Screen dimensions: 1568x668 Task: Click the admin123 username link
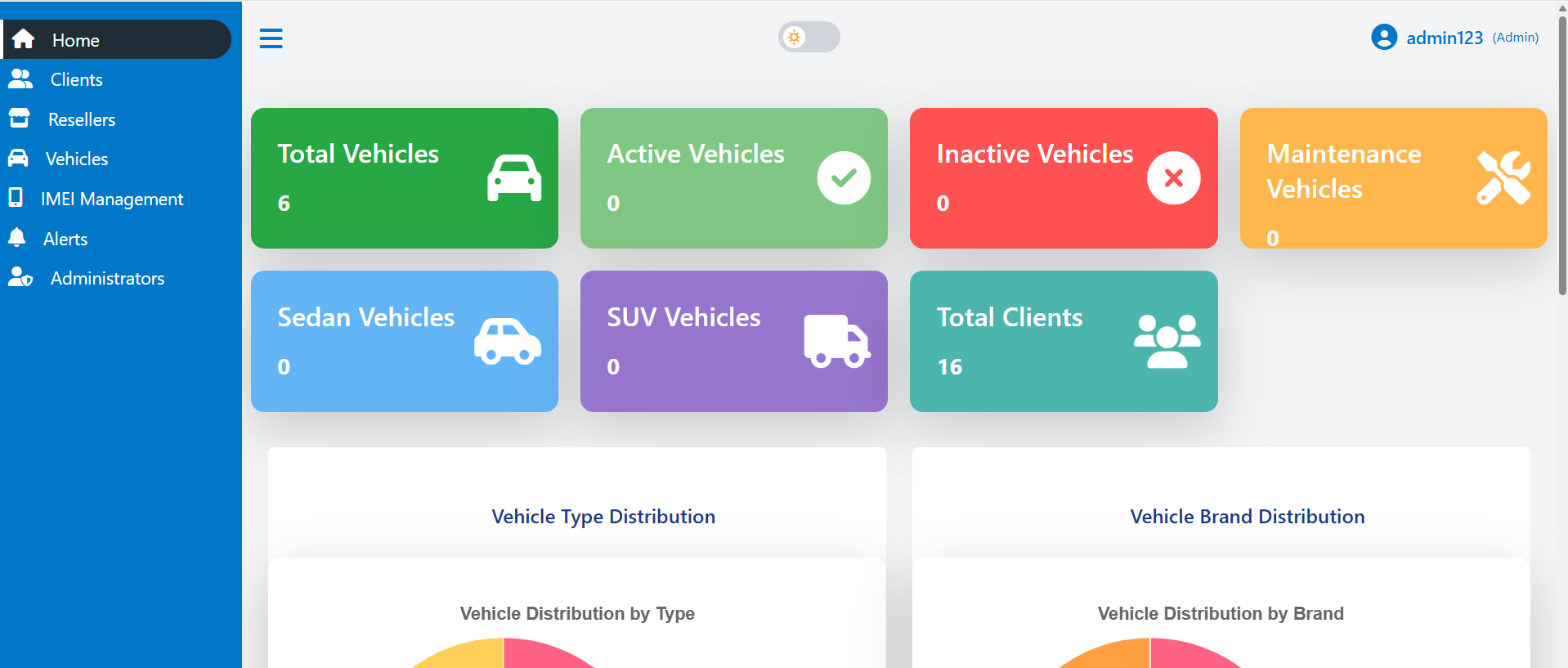tap(1445, 38)
